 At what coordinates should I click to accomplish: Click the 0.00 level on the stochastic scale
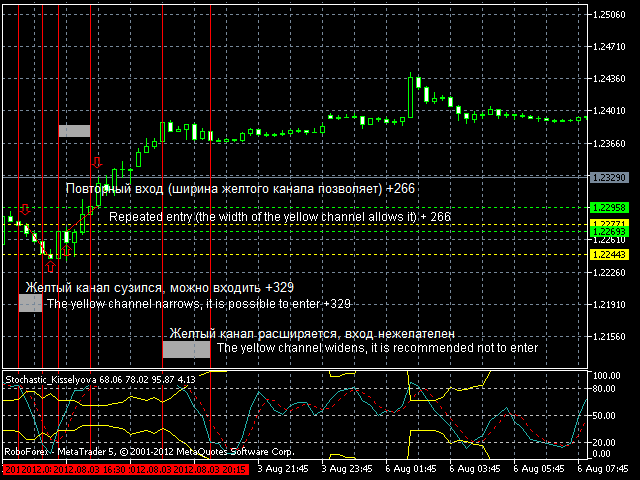[601, 453]
